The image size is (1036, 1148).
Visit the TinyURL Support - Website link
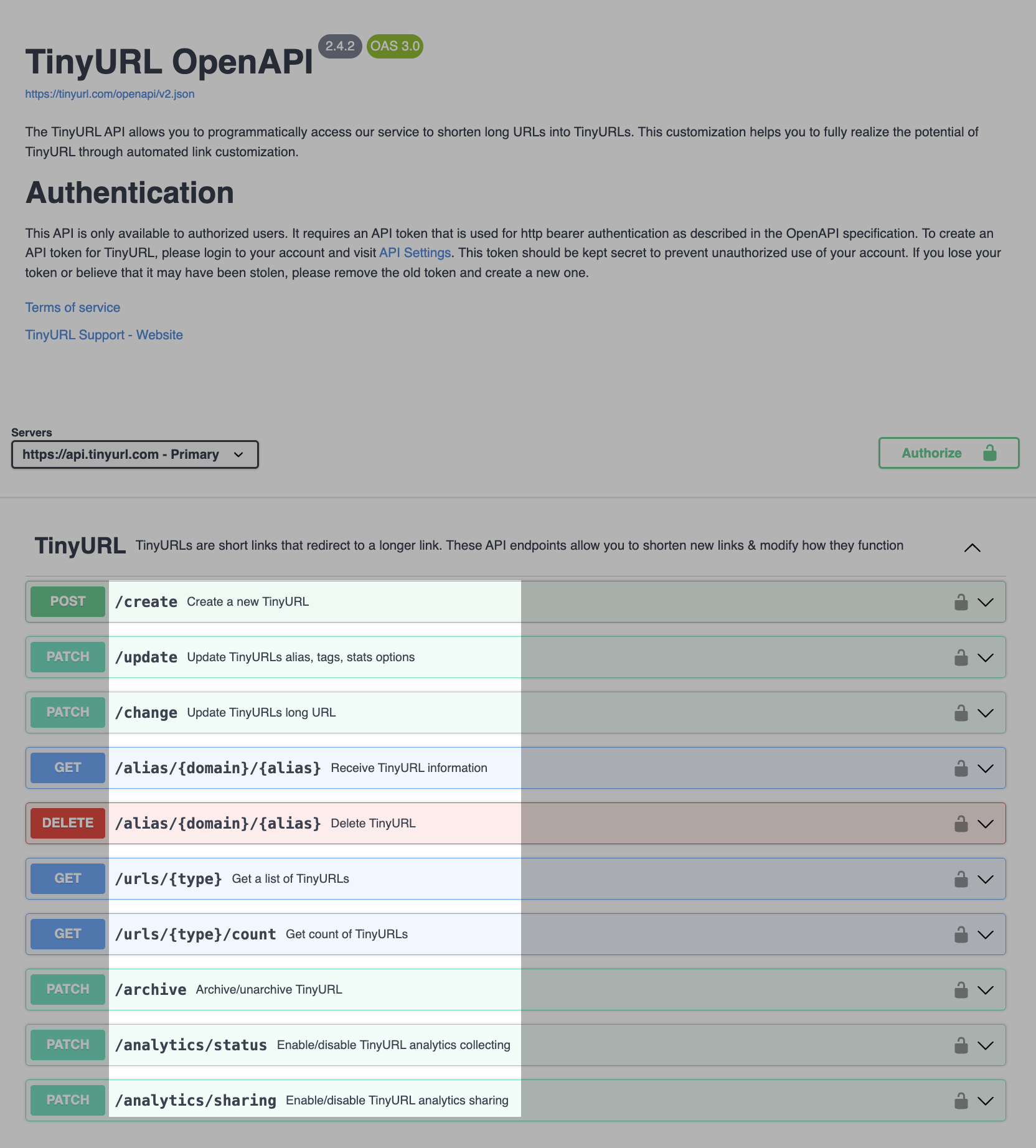pyautogui.click(x=104, y=335)
